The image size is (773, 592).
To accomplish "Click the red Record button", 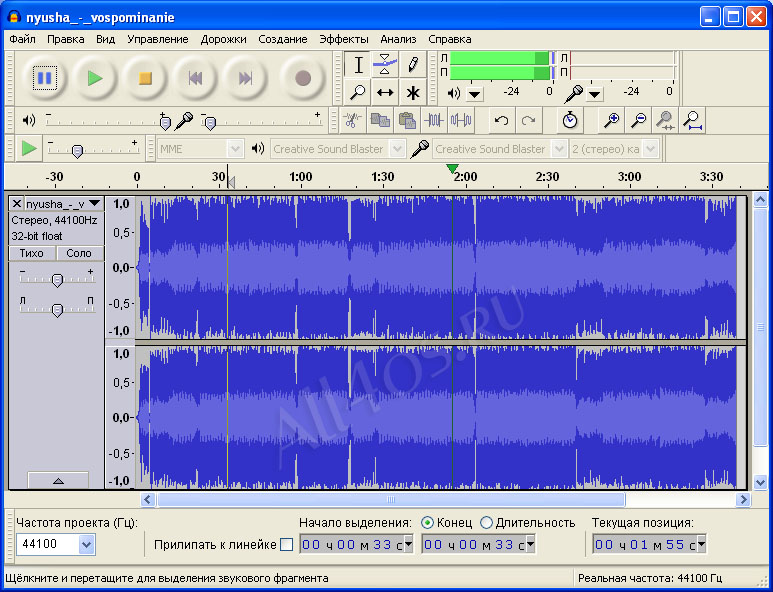I will point(303,78).
